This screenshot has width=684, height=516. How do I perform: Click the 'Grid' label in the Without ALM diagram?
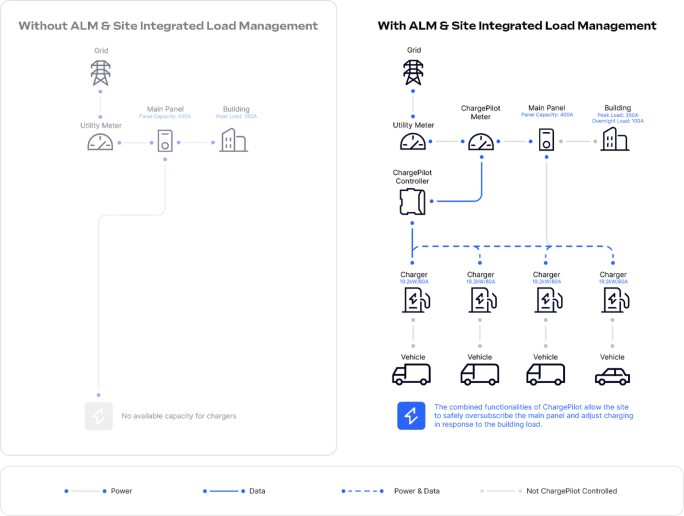(x=101, y=51)
